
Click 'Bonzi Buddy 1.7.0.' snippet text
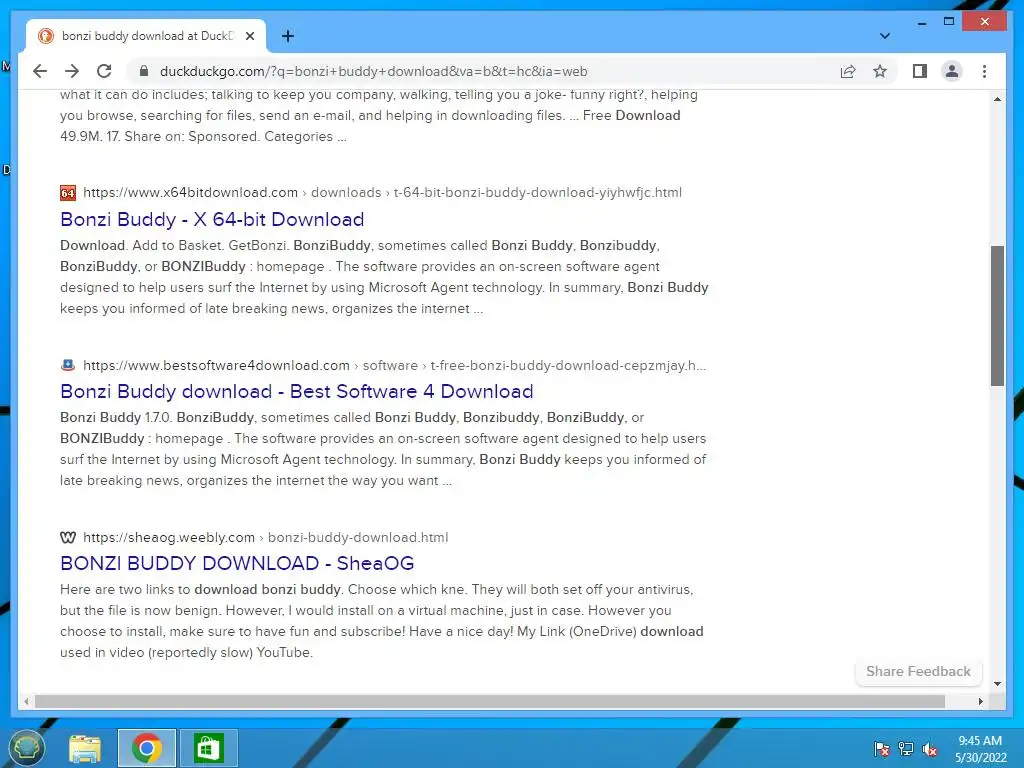pyautogui.click(x=116, y=417)
